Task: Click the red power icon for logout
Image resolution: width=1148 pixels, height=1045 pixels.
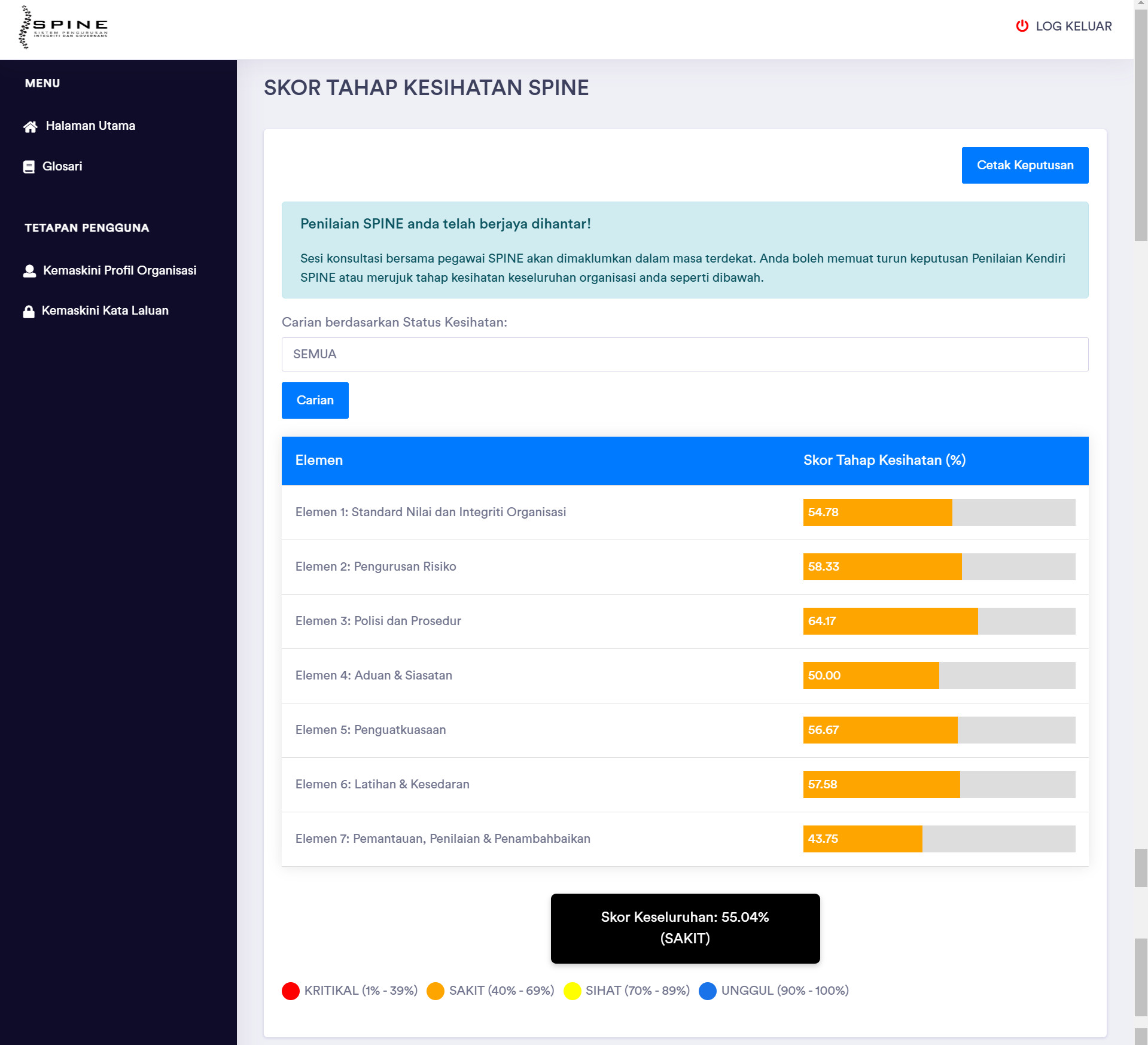Action: 1022,26
